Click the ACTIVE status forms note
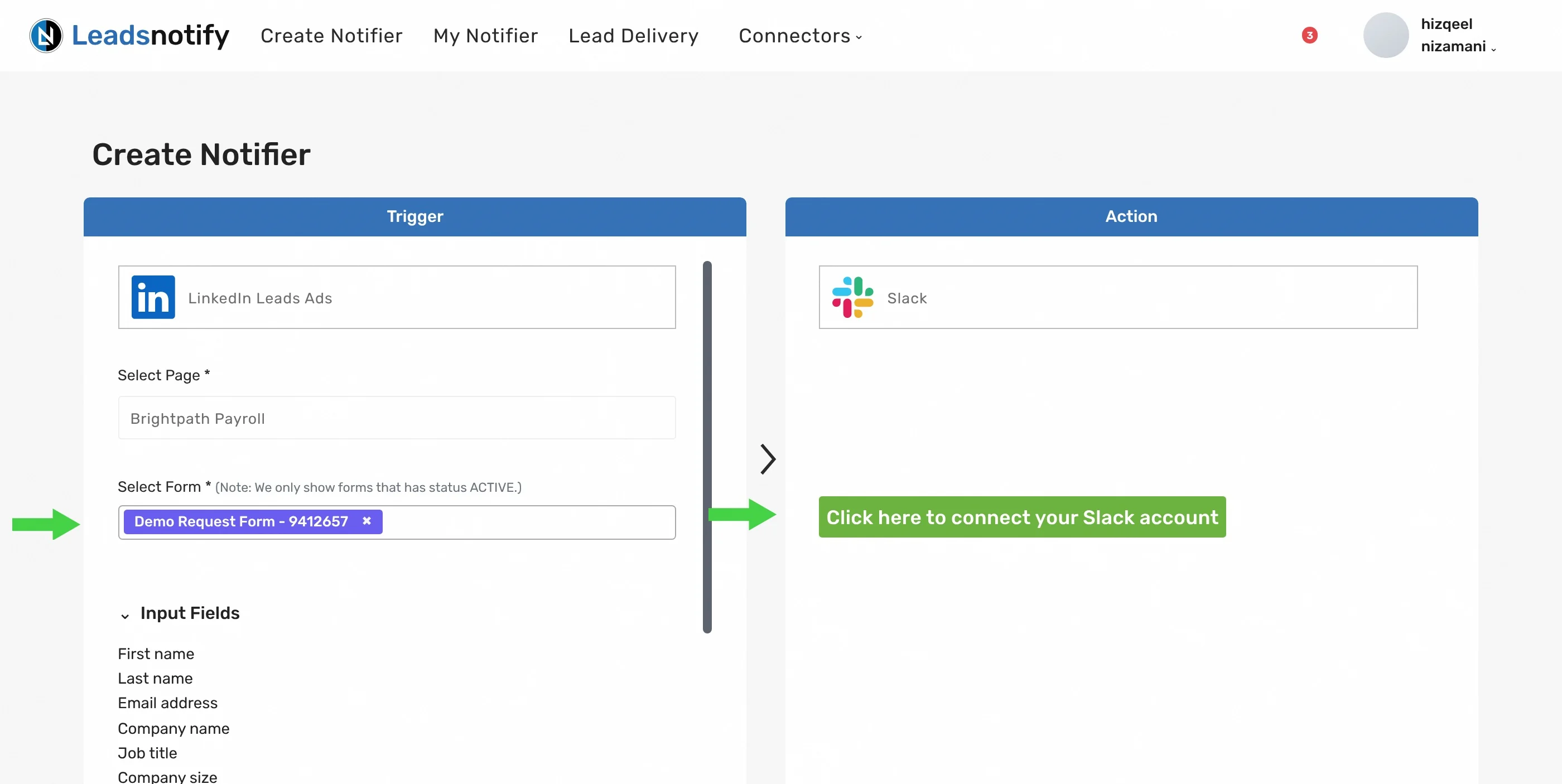 pos(368,487)
